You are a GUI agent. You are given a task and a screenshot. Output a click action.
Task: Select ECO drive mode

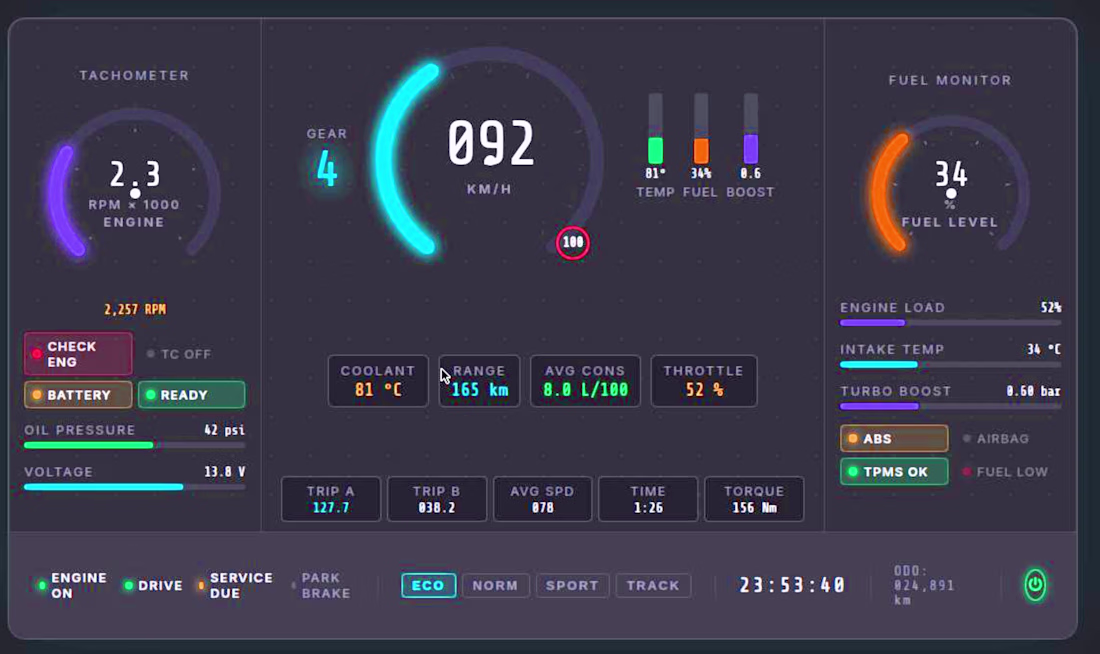(429, 585)
